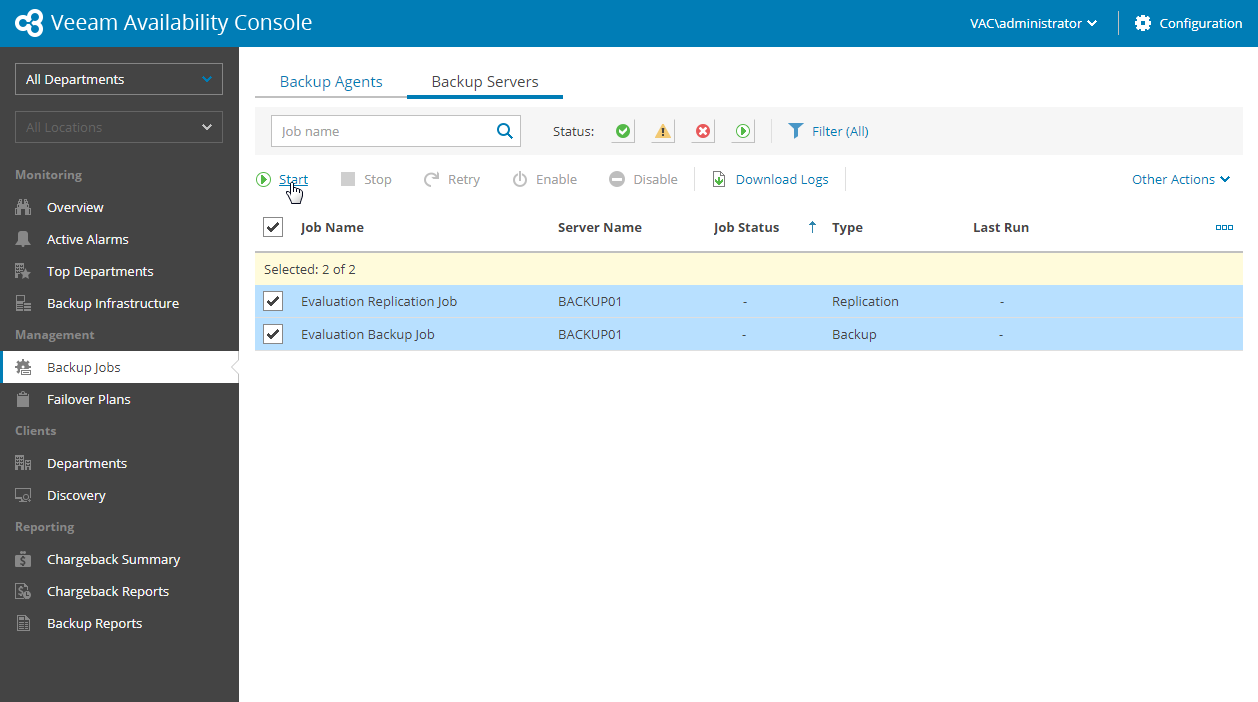Click the Chargeback Summary icon
Image resolution: width=1258 pixels, height=702 pixels.
click(23, 559)
